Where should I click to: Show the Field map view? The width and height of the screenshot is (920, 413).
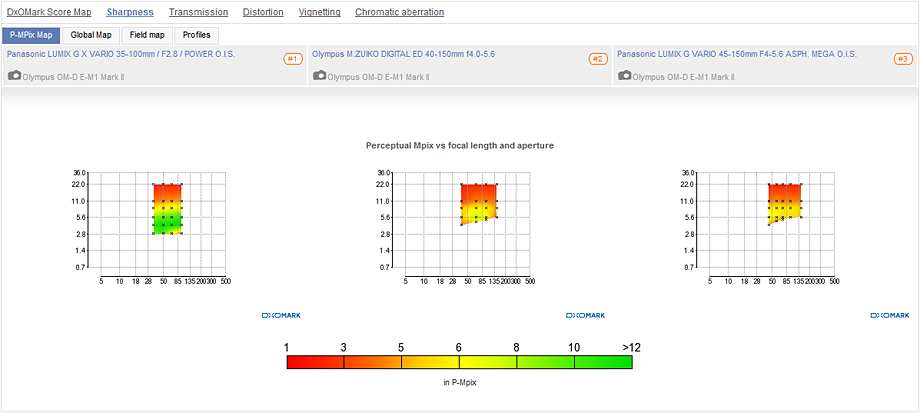click(x=147, y=35)
